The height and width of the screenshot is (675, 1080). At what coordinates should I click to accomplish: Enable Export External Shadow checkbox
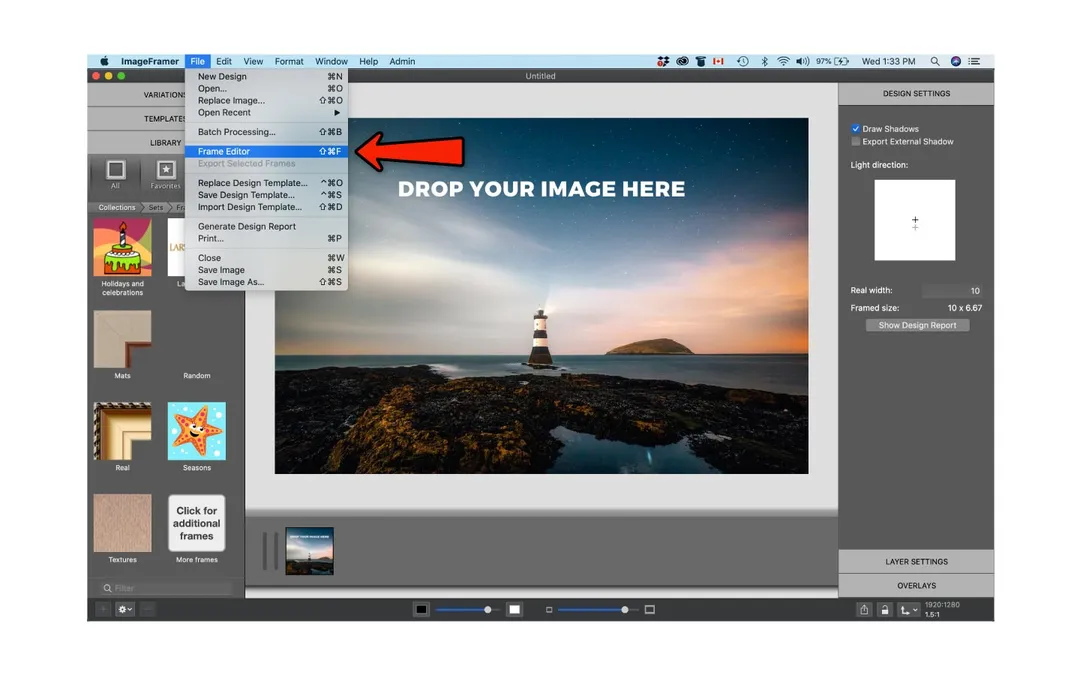[x=855, y=141]
